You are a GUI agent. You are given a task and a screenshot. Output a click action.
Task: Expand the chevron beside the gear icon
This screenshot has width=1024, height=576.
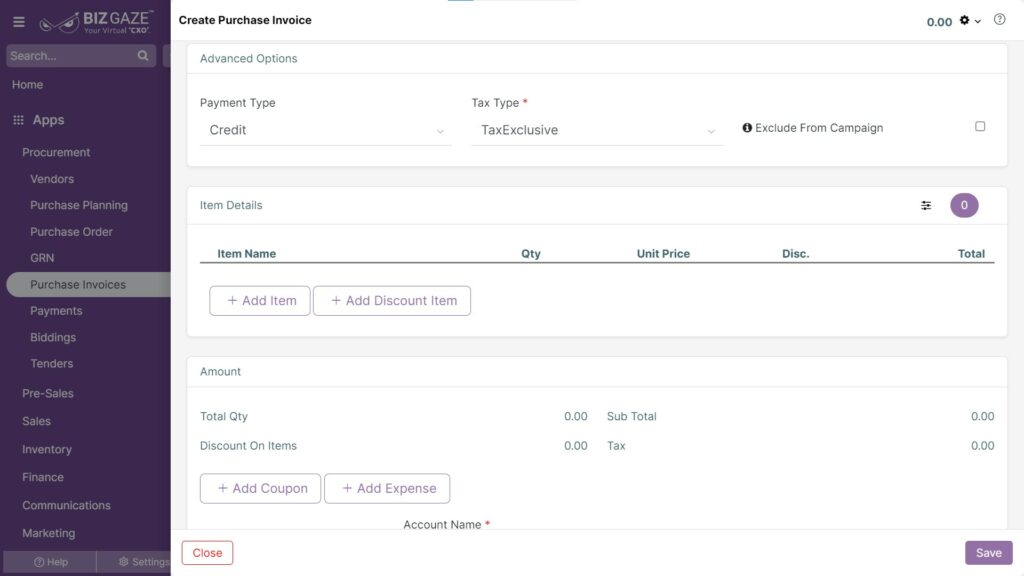978,22
